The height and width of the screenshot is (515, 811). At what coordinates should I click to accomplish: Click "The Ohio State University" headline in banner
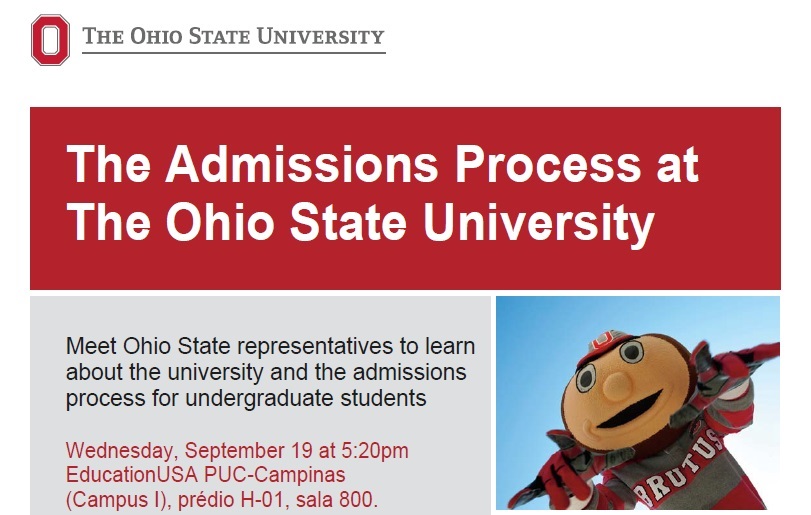361,222
